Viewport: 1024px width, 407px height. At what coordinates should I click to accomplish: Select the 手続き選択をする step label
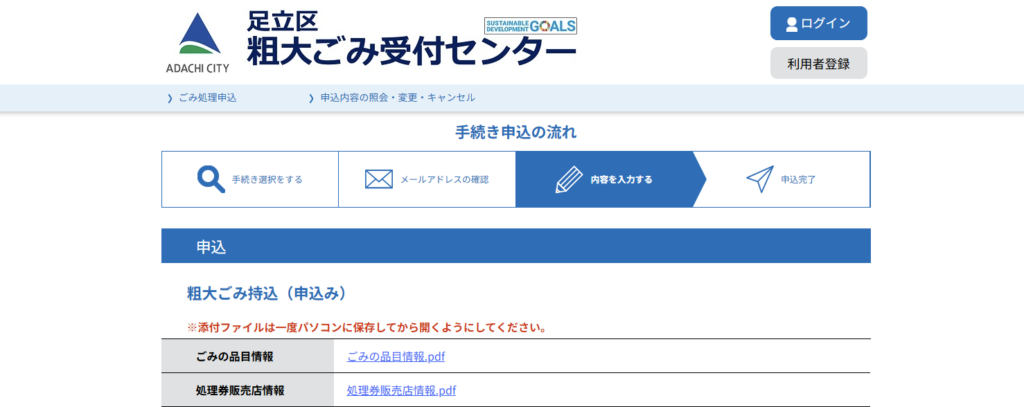coord(267,180)
